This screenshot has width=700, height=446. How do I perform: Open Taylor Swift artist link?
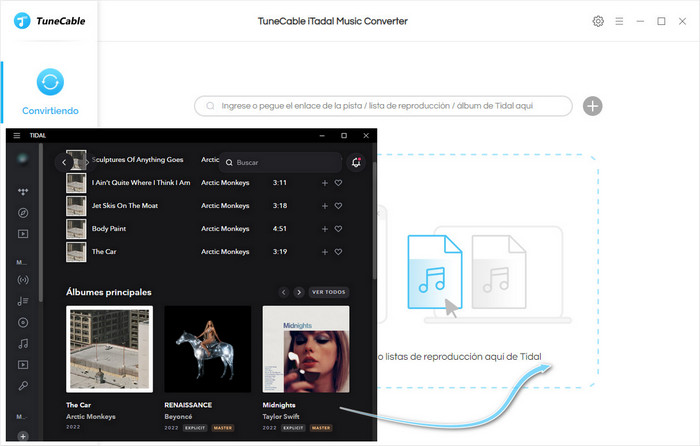tap(281, 417)
